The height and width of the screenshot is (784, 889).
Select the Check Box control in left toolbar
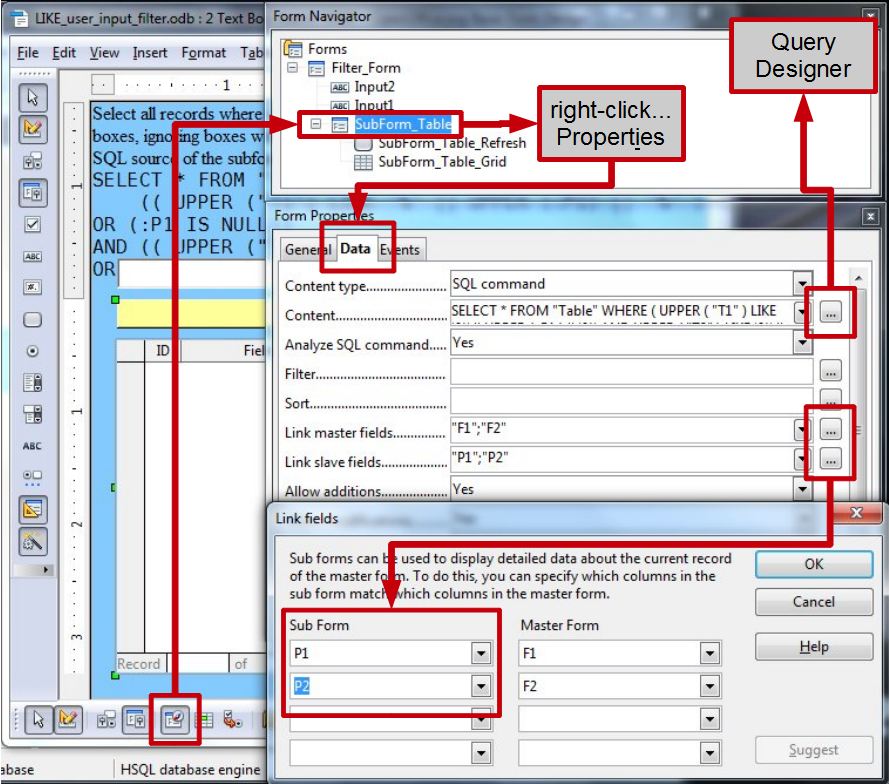pos(33,224)
